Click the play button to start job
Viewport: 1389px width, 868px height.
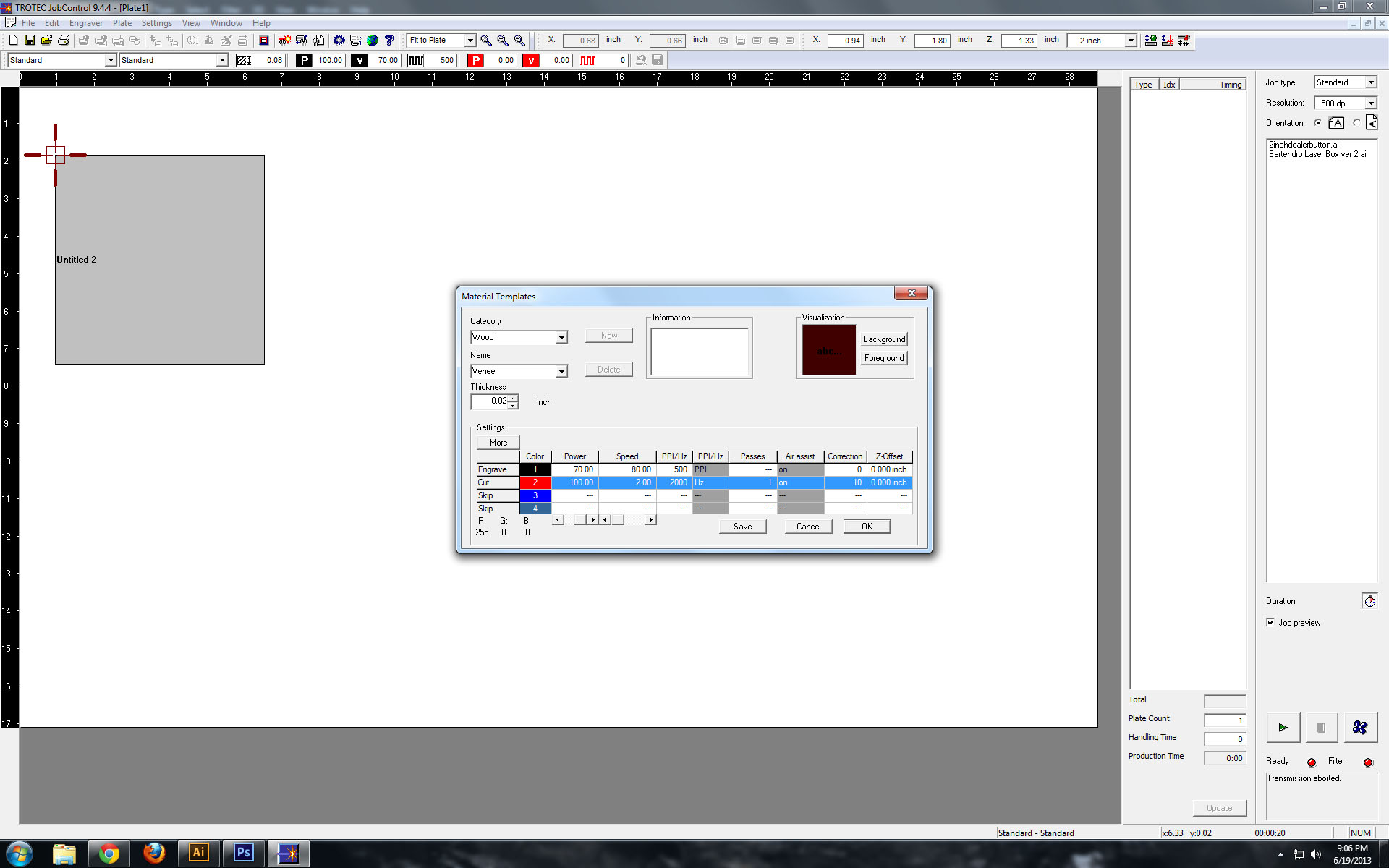click(1283, 728)
